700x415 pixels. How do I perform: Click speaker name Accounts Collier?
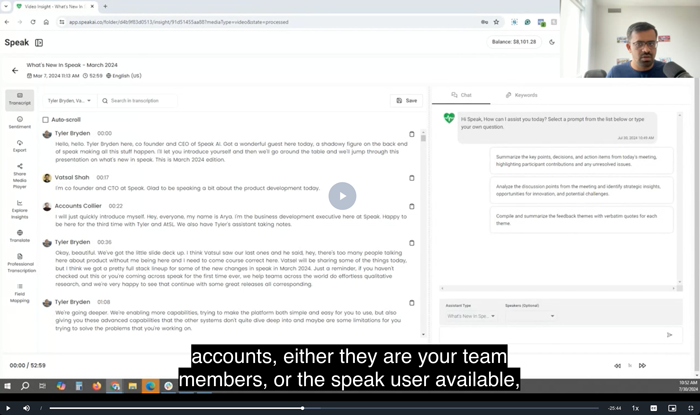(x=78, y=206)
